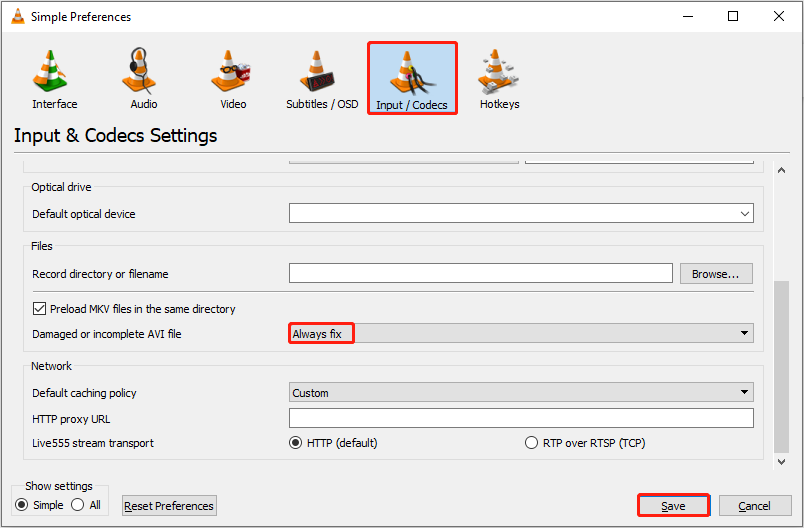The image size is (804, 528).
Task: Click the Record directory or filename label
Action: coord(100,274)
